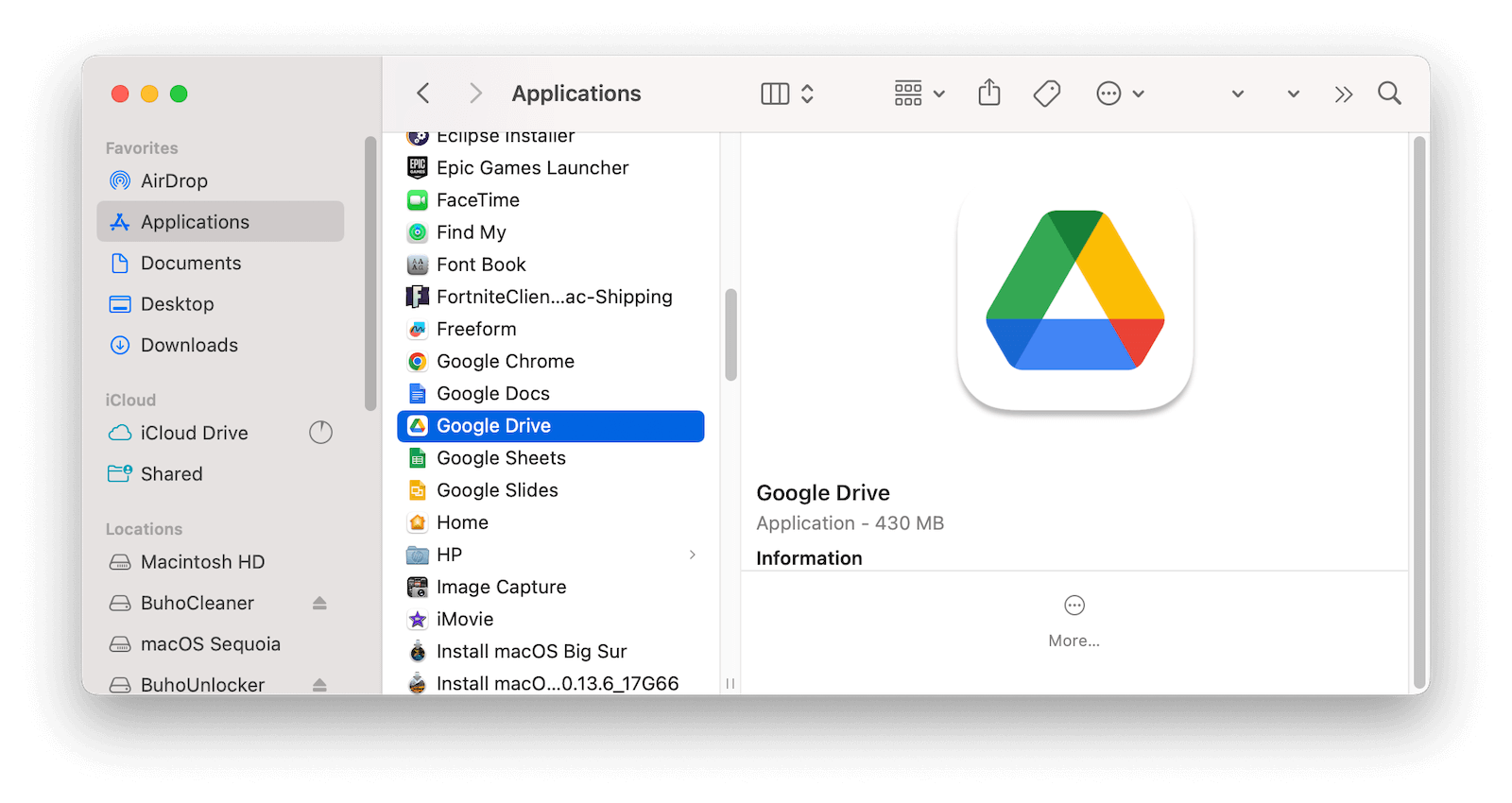Select Image Capture in the list
1512x803 pixels.
[x=551, y=587]
